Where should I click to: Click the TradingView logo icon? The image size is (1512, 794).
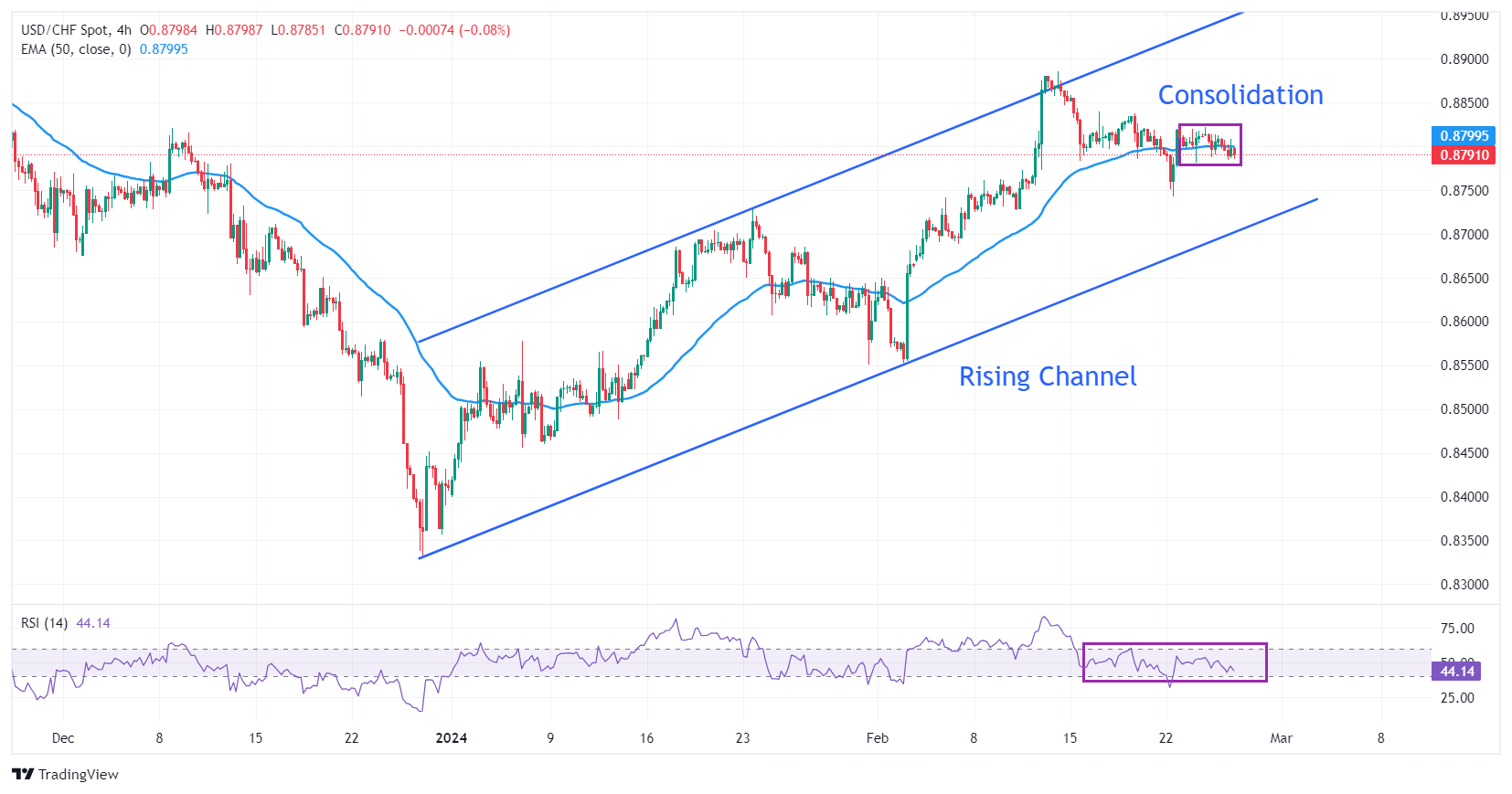23,775
